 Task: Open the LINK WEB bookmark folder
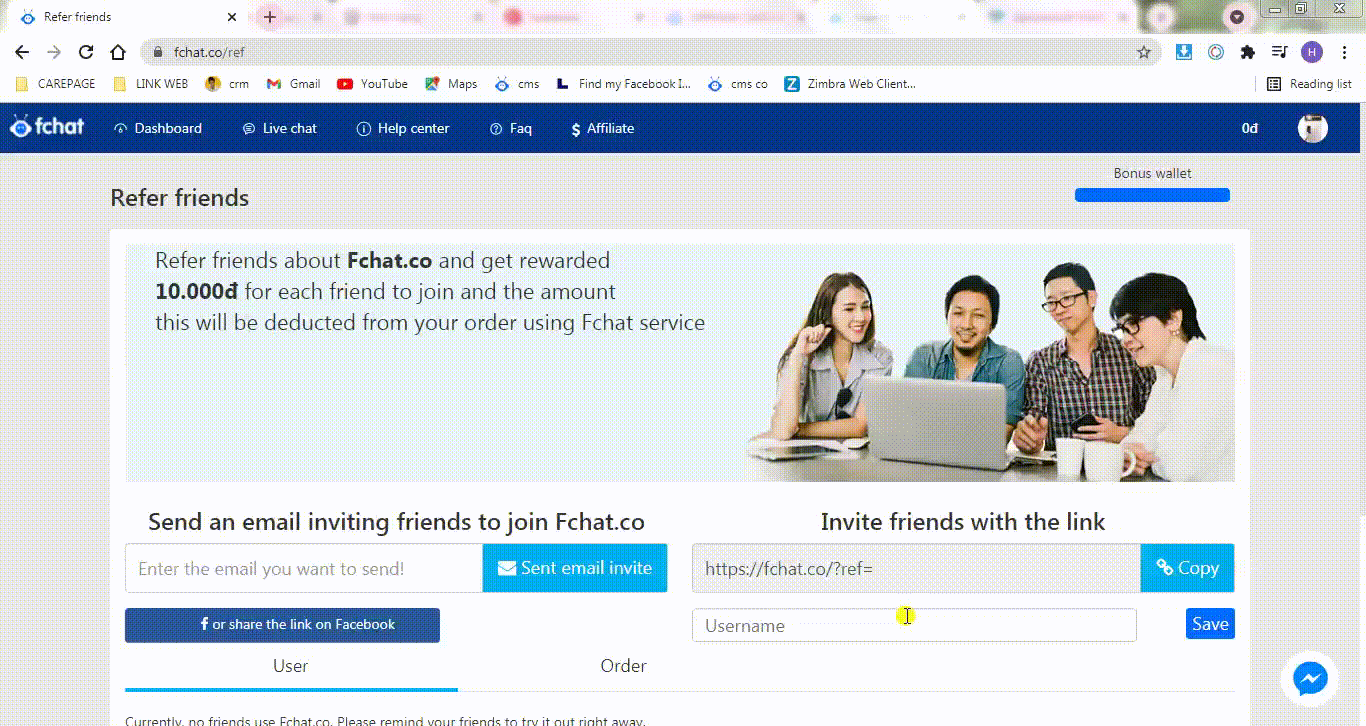[x=151, y=84]
